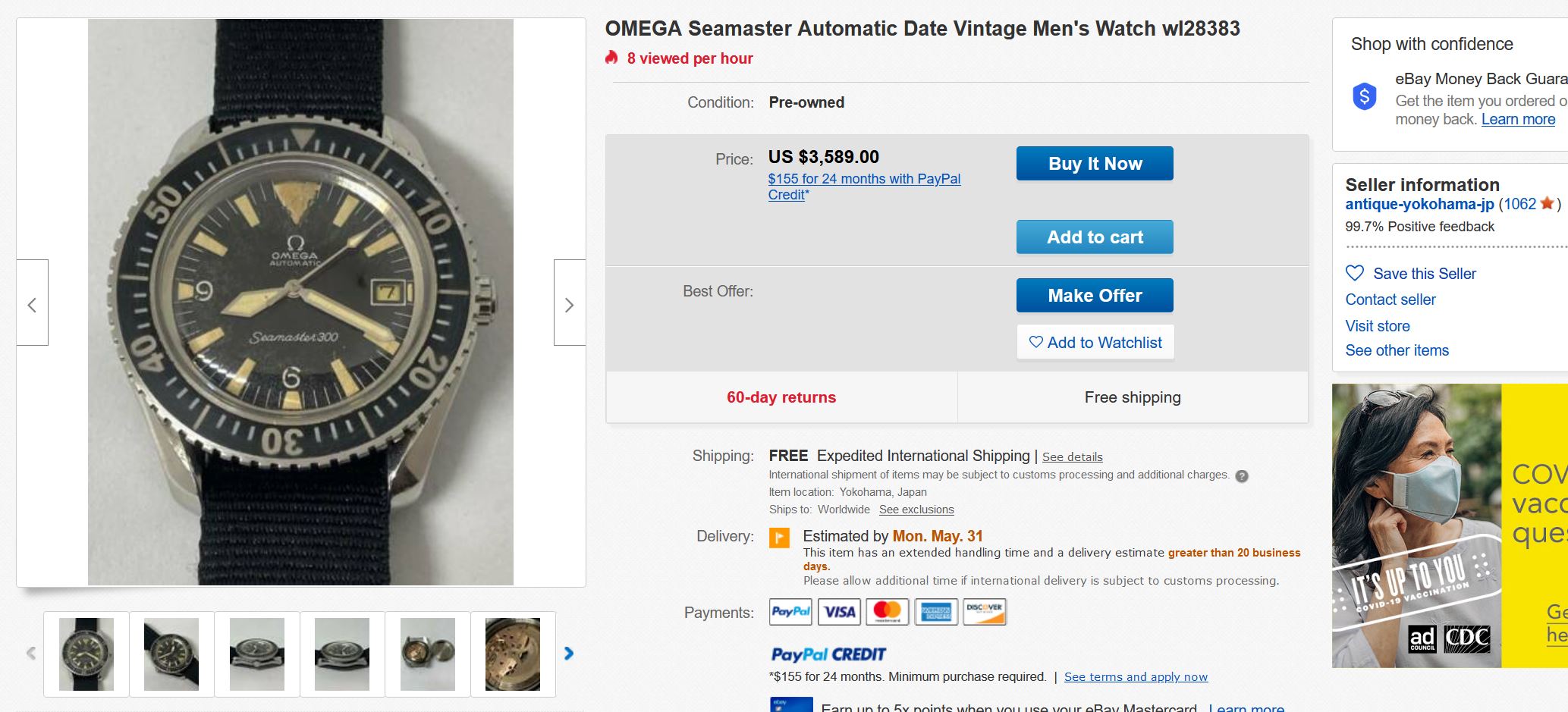Select the watch movement thumbnail
The image size is (1568, 712).
click(x=513, y=654)
